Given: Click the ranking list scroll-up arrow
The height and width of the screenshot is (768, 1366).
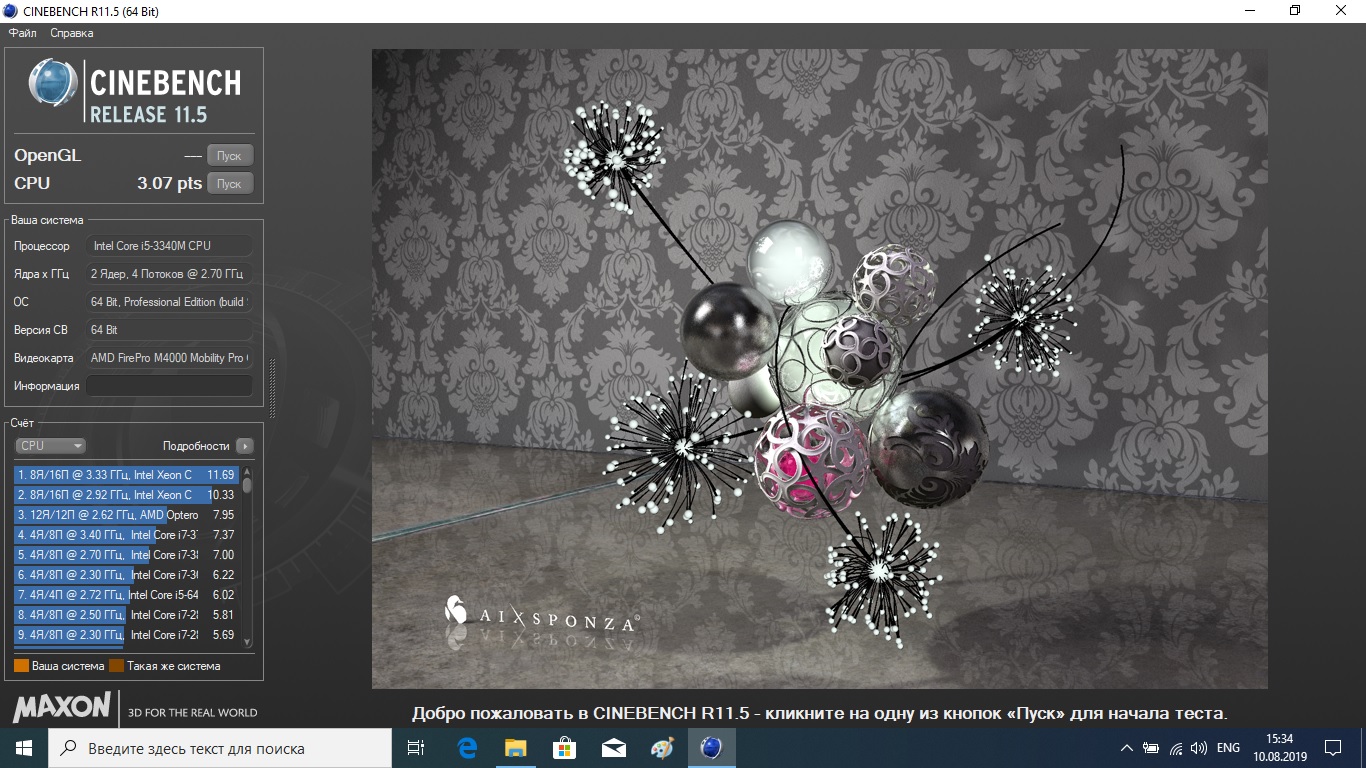Looking at the screenshot, I should [x=247, y=471].
